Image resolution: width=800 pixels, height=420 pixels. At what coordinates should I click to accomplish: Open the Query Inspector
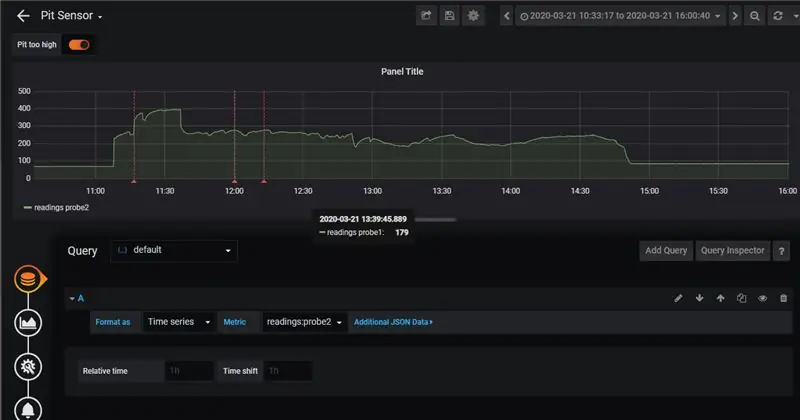[733, 251]
